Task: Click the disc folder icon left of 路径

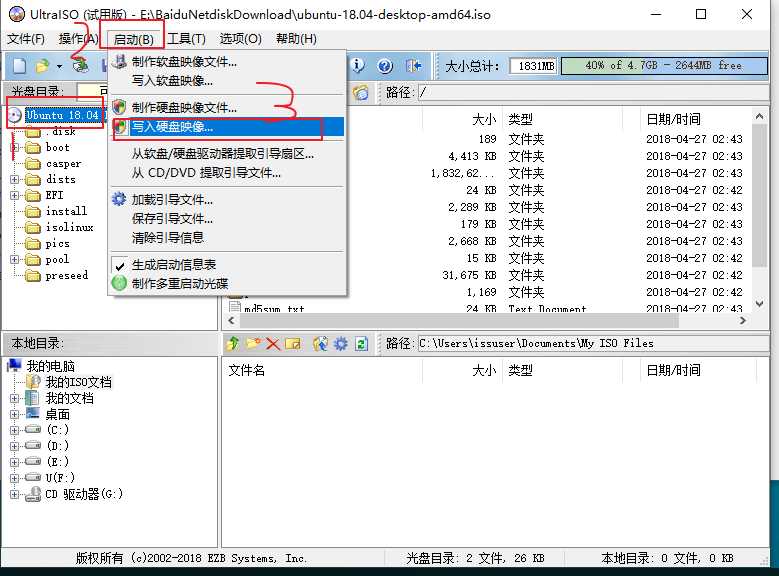Action: pyautogui.click(x=361, y=92)
